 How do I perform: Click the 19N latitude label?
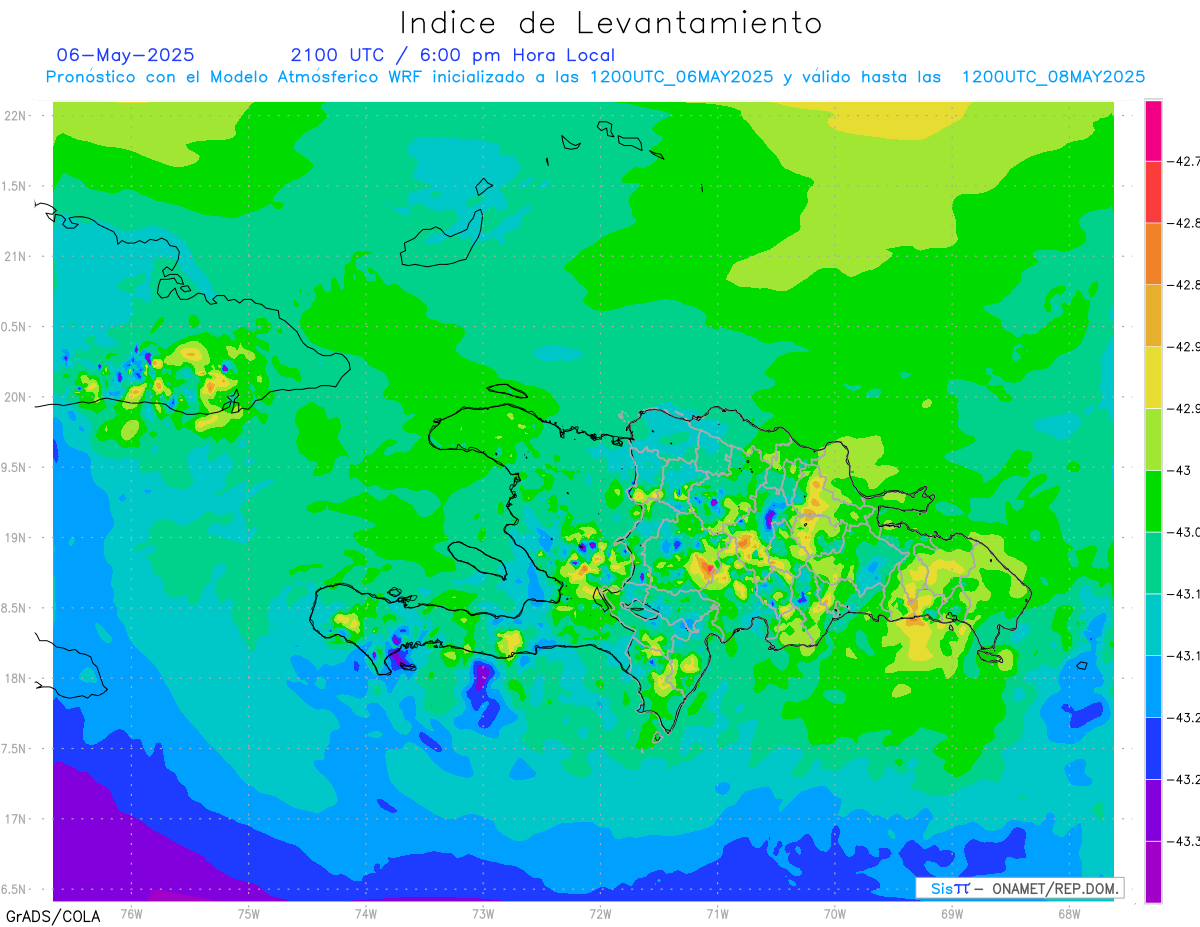(16, 538)
